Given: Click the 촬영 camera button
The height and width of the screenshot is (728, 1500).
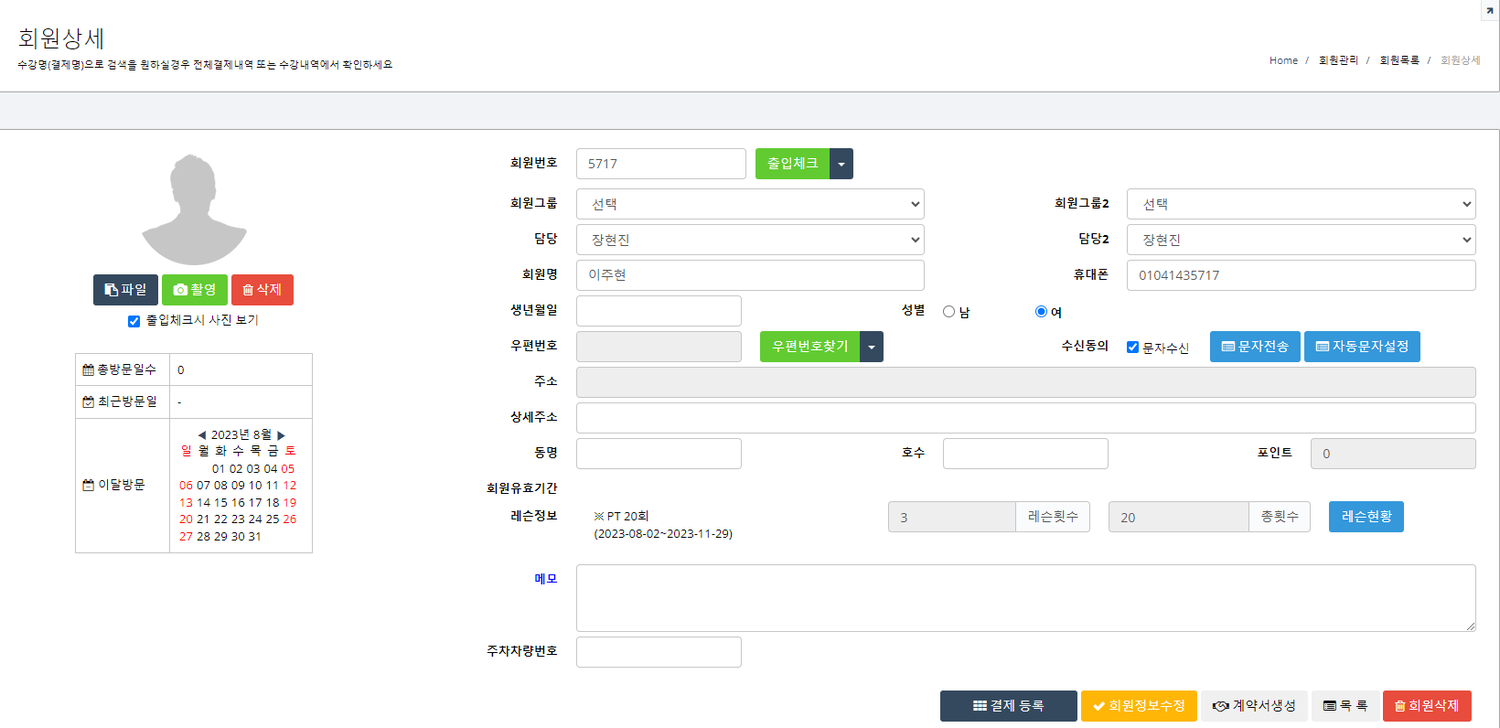Looking at the screenshot, I should pyautogui.click(x=195, y=290).
